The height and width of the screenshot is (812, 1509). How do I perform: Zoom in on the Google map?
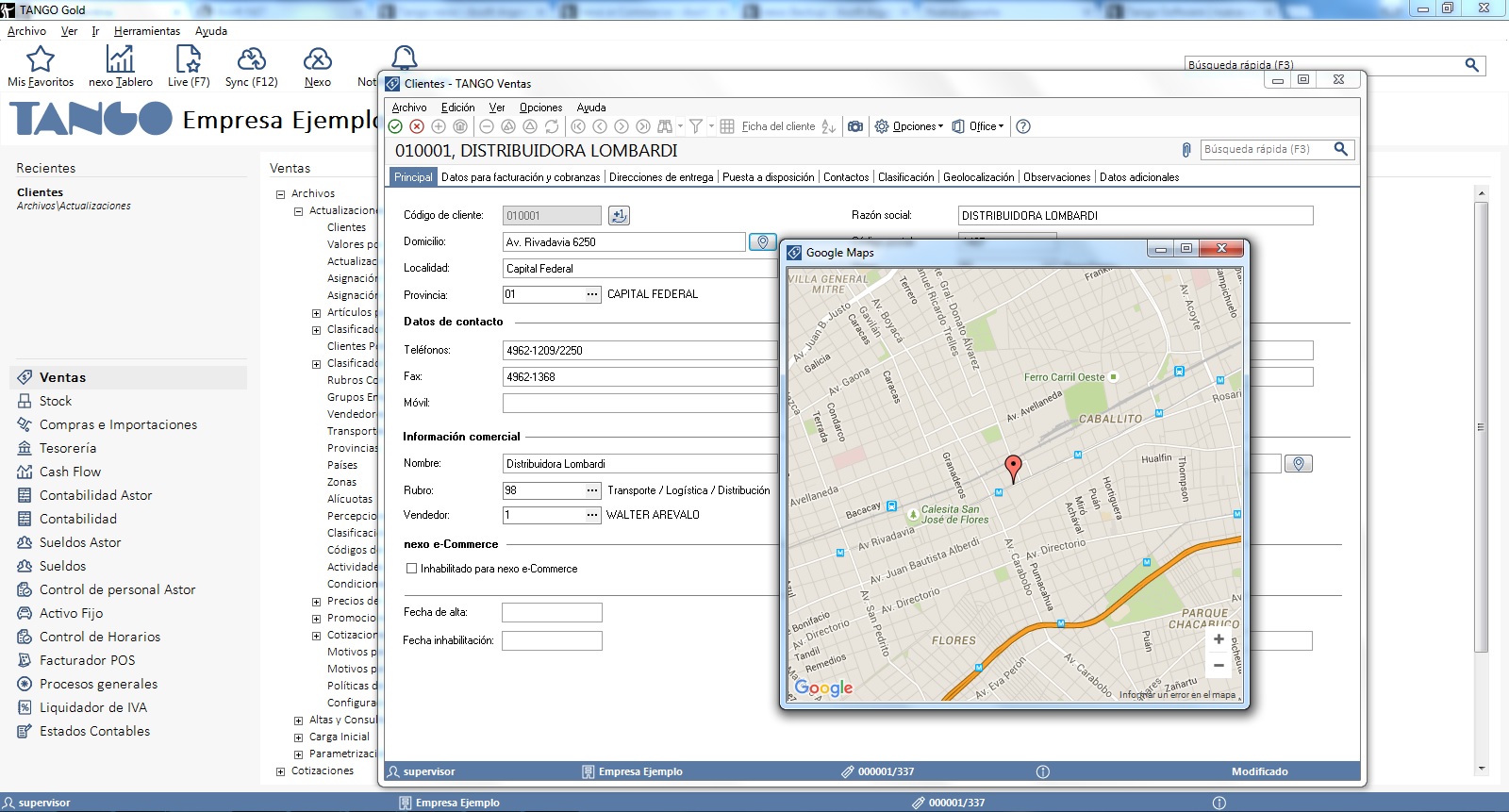[x=1219, y=639]
